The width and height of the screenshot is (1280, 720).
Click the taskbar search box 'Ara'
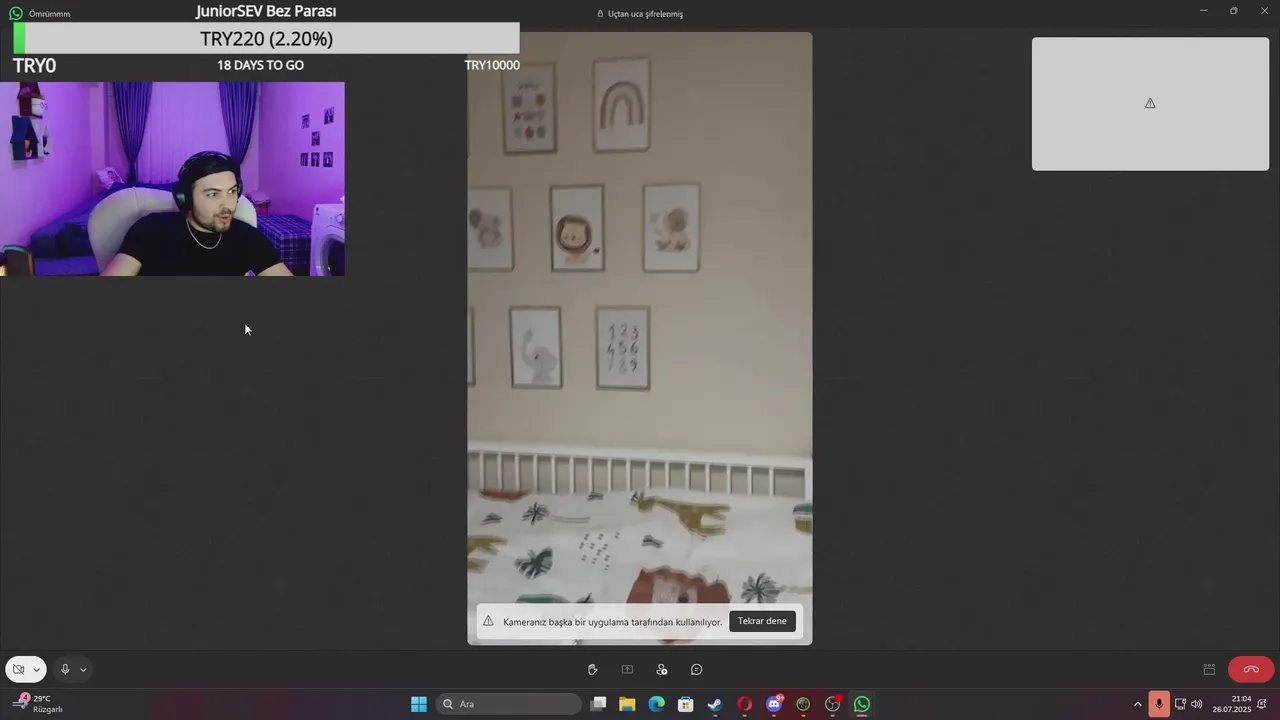509,704
